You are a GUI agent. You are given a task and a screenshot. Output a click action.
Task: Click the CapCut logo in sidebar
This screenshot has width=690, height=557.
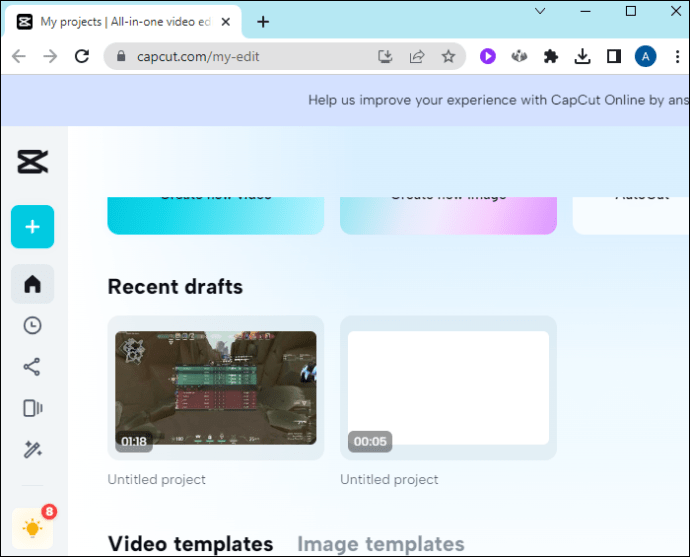tap(33, 161)
